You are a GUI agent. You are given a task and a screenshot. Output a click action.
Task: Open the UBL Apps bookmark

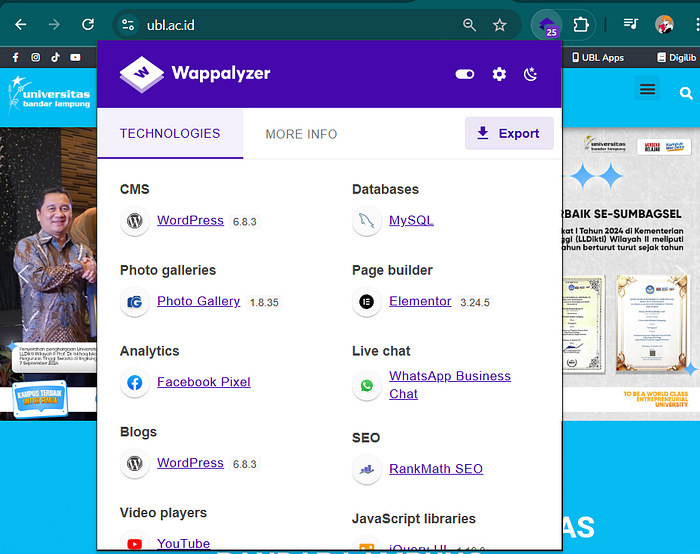pos(598,58)
